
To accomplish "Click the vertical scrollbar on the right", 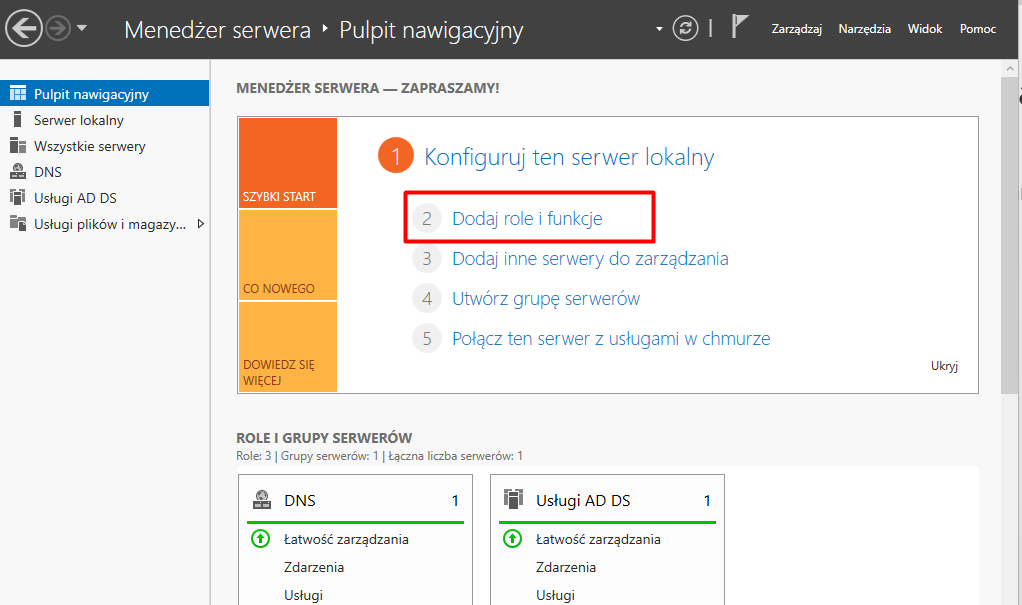I will pos(1009,240).
